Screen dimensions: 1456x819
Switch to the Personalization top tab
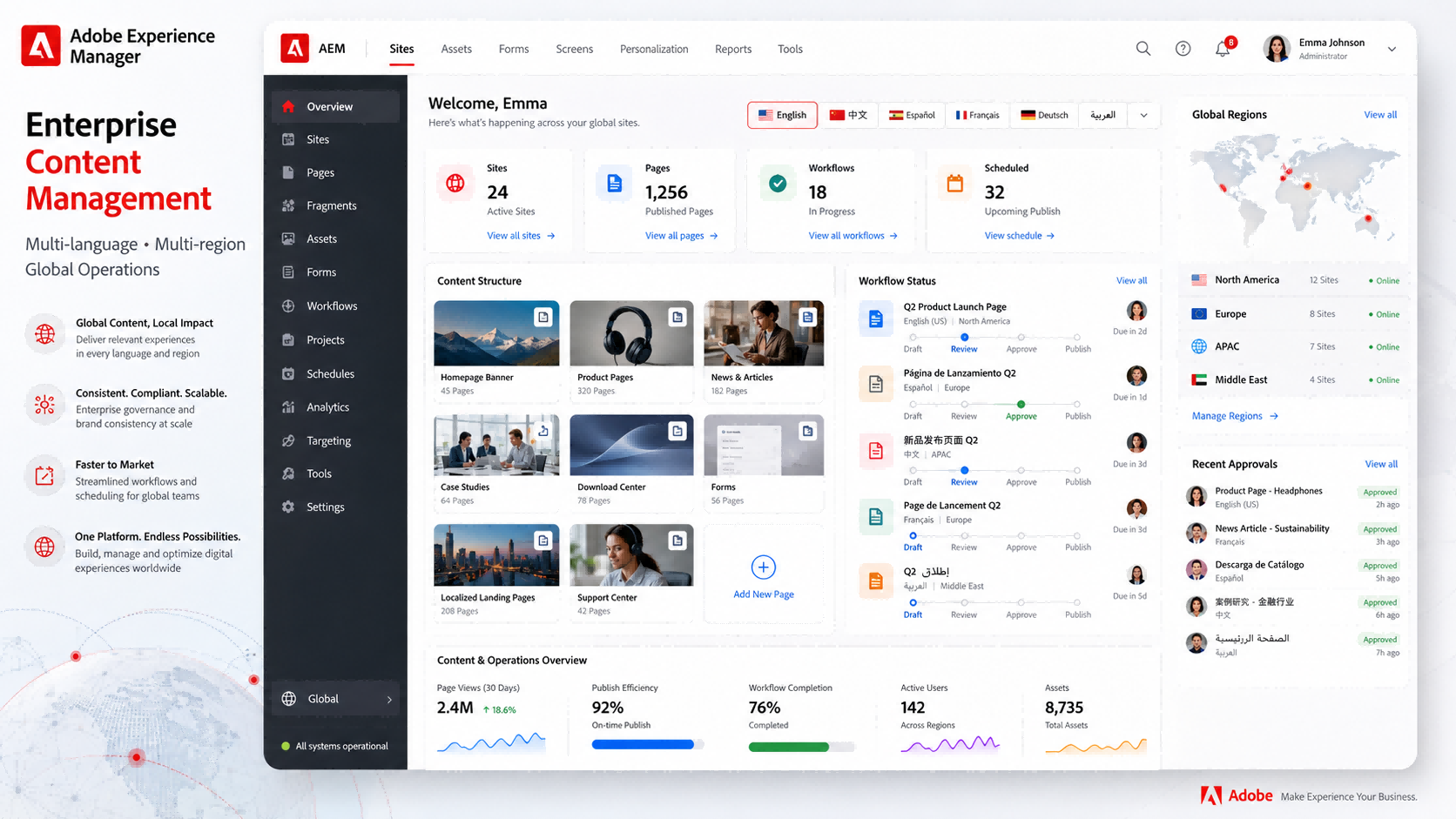coord(654,49)
